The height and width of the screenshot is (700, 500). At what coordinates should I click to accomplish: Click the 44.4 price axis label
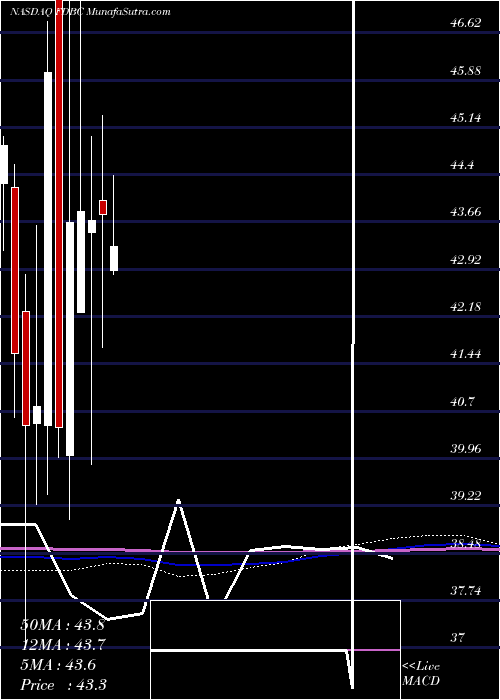(462, 165)
